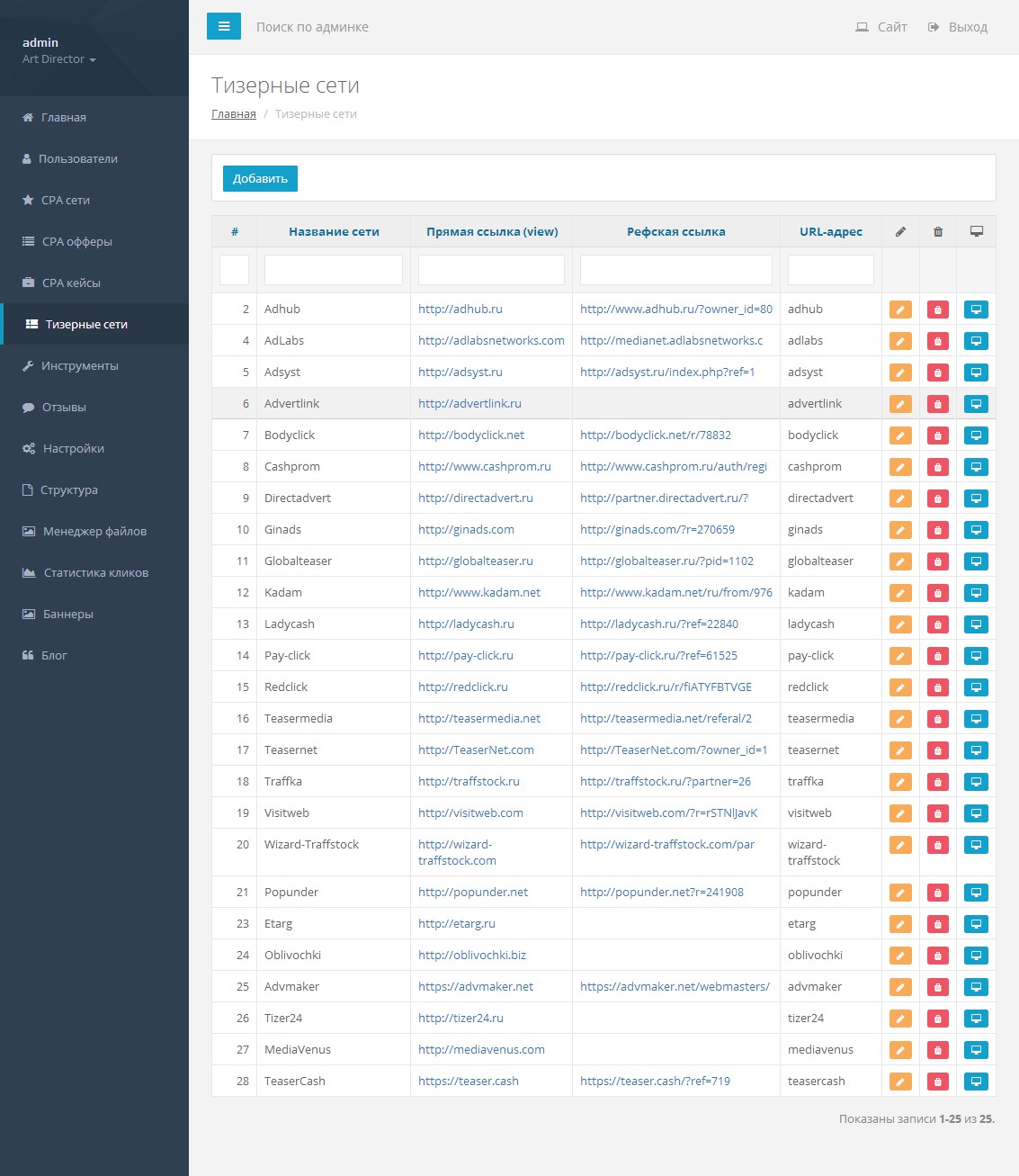1019x1176 pixels.
Task: View the Oblivochki network
Action: 976,956
